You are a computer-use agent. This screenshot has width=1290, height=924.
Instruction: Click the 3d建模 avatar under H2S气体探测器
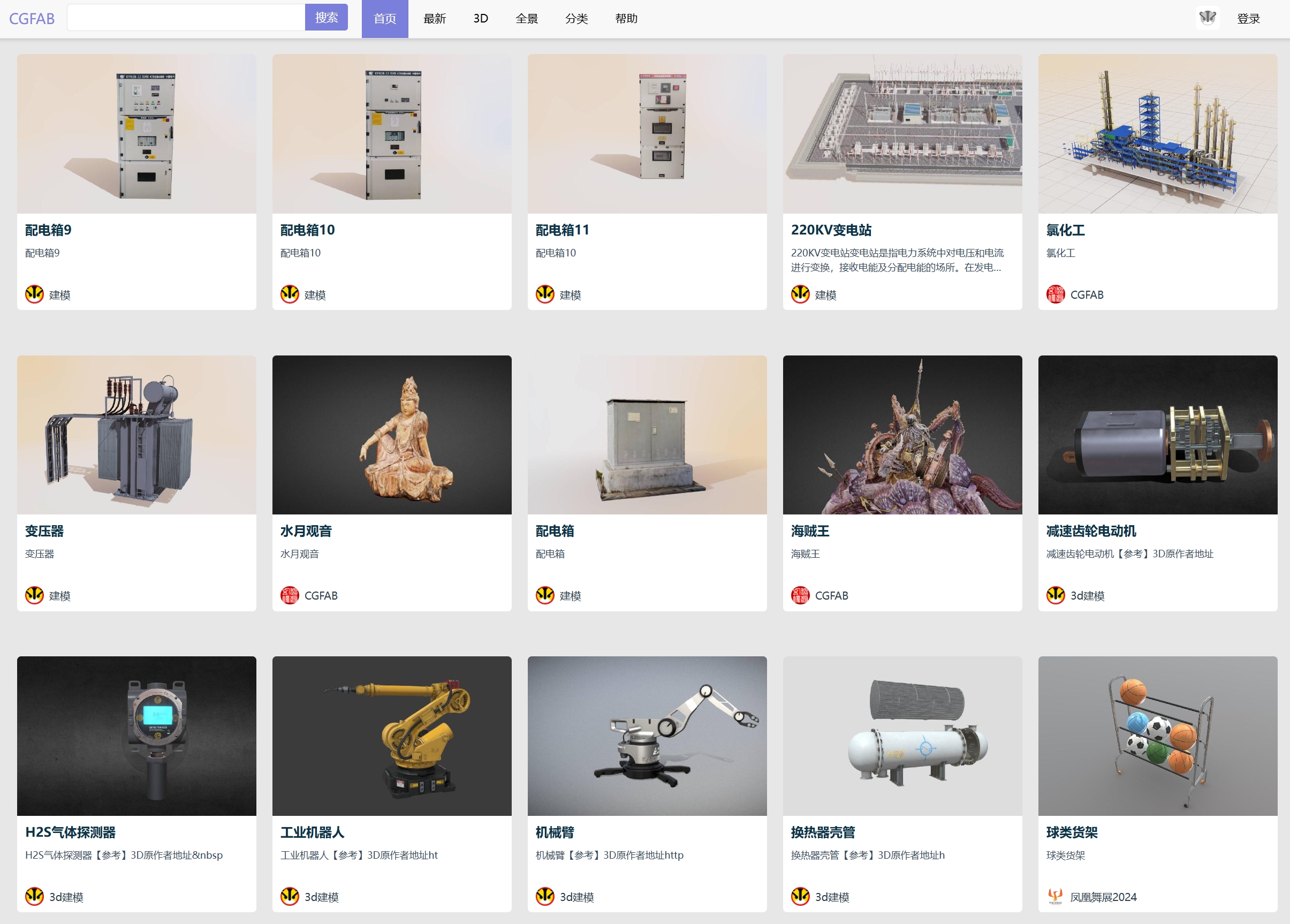click(35, 896)
